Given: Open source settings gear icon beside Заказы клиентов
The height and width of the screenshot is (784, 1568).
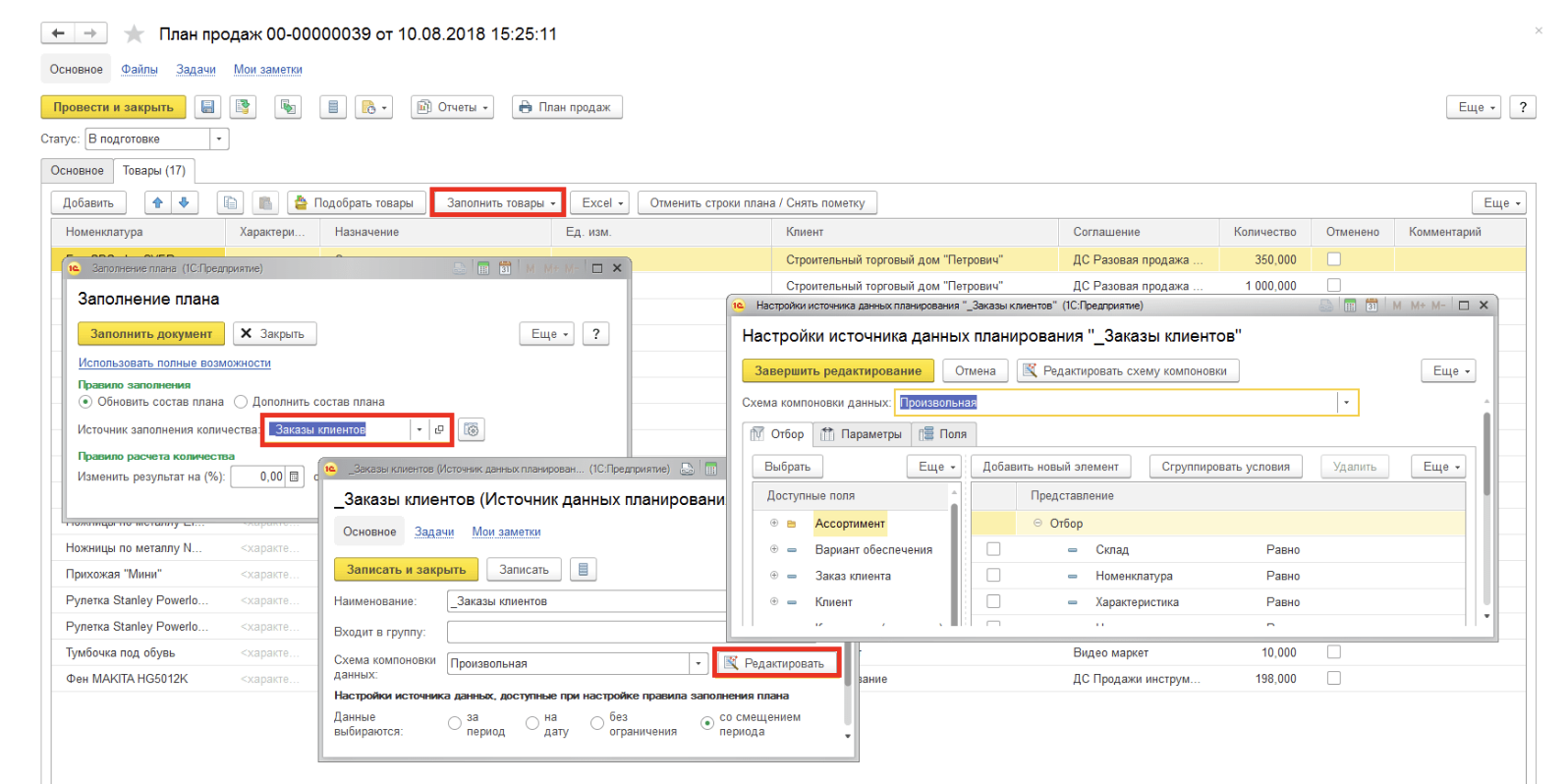Looking at the screenshot, I should [x=472, y=429].
